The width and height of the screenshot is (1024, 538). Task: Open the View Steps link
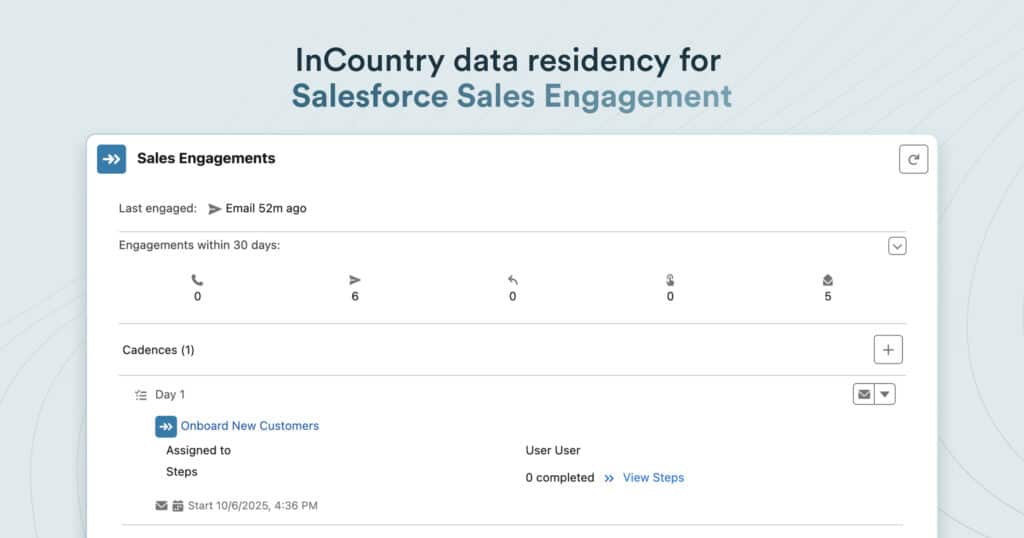(653, 478)
